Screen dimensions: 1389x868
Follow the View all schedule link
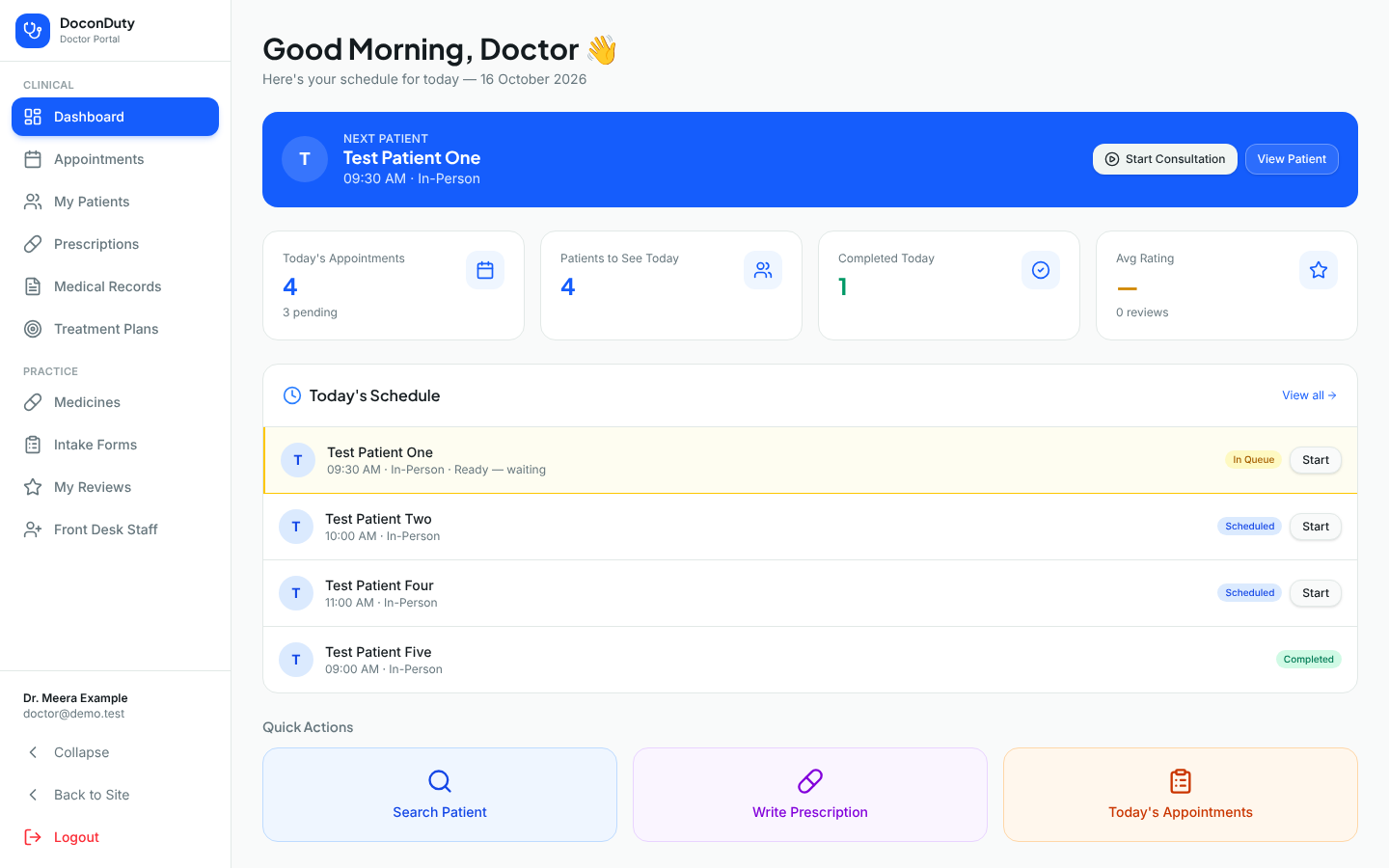[x=1309, y=395]
